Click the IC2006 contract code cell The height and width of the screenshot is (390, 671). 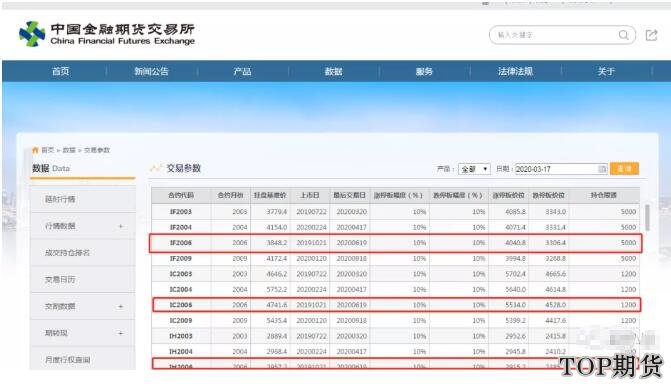pyautogui.click(x=181, y=305)
